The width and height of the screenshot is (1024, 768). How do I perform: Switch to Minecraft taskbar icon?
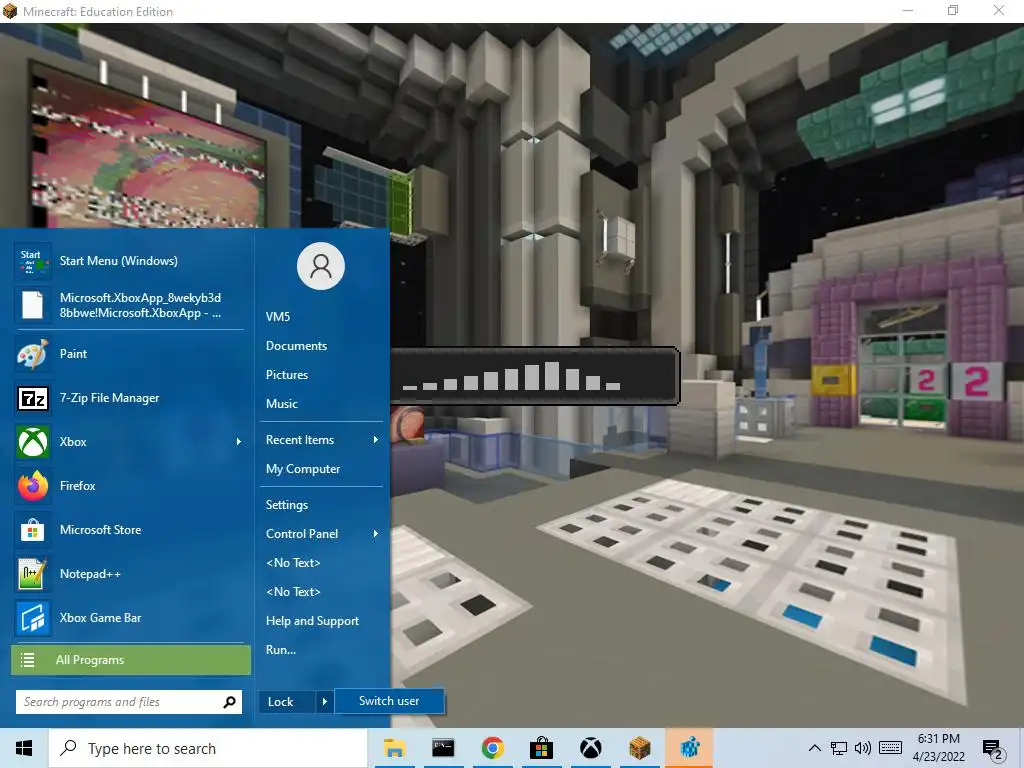pyautogui.click(x=640, y=748)
